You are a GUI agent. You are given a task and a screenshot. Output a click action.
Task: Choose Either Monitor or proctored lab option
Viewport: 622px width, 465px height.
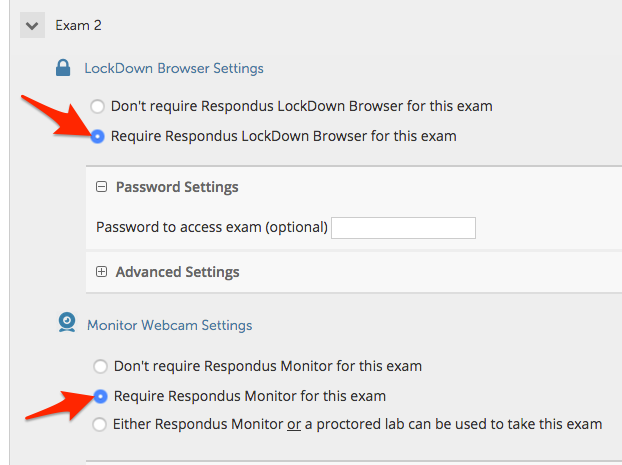[x=99, y=424]
